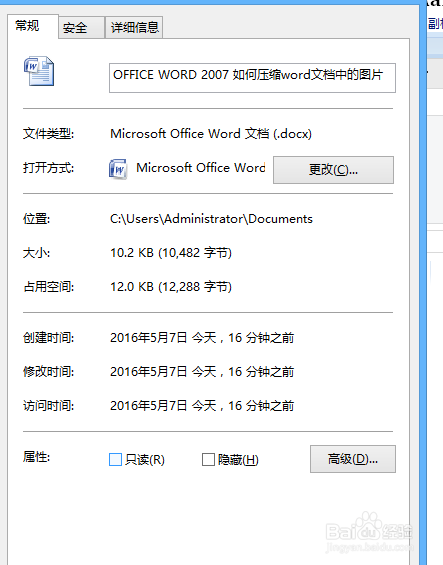Tick the 隐藏(H) checkbox
Viewport: 443px width, 565px height.
pyautogui.click(x=208, y=459)
